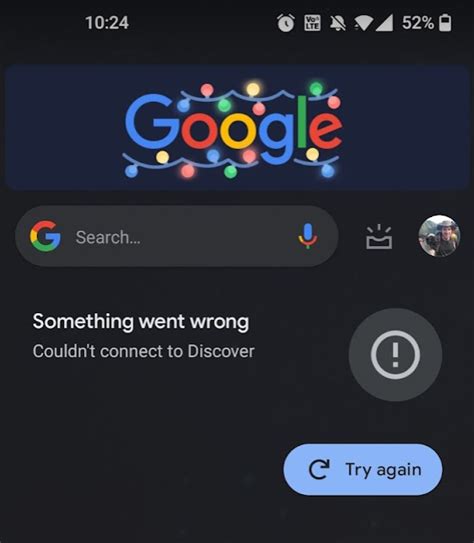Image resolution: width=474 pixels, height=543 pixels.
Task: Tap the muted notifications bell icon
Action: (x=337, y=23)
